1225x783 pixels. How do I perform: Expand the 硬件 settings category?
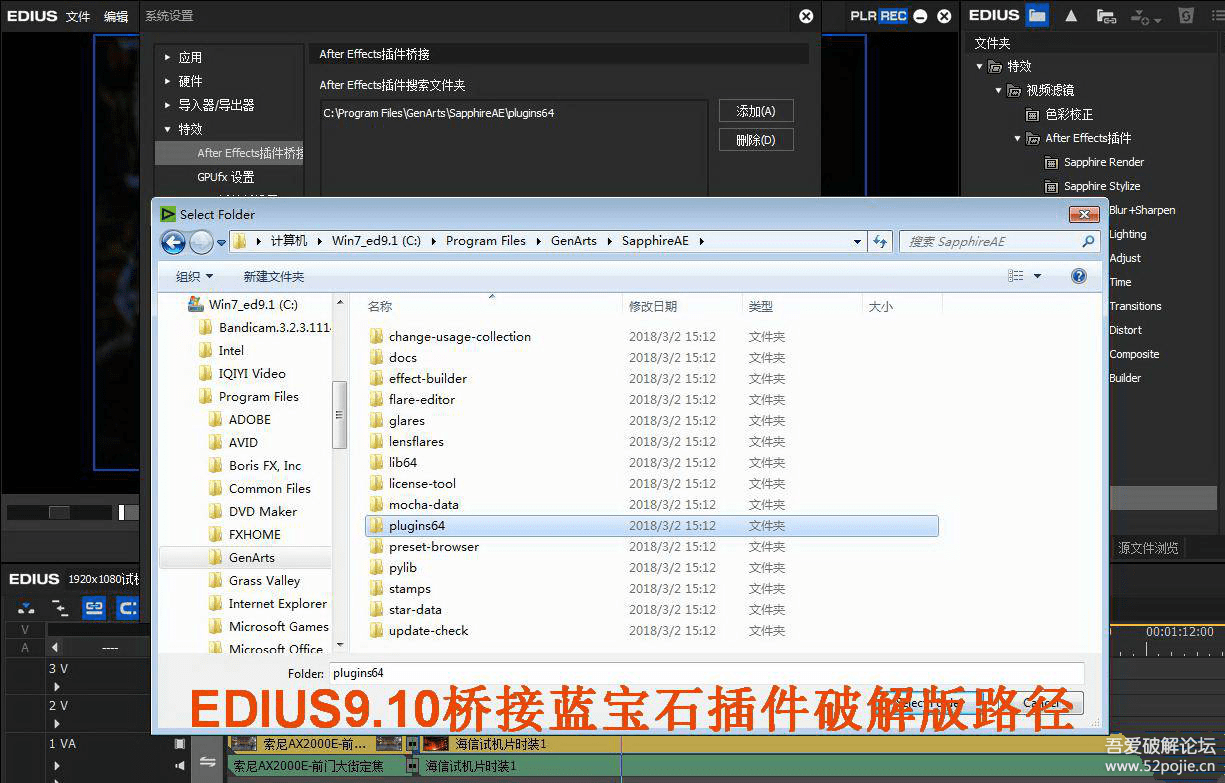pos(168,81)
